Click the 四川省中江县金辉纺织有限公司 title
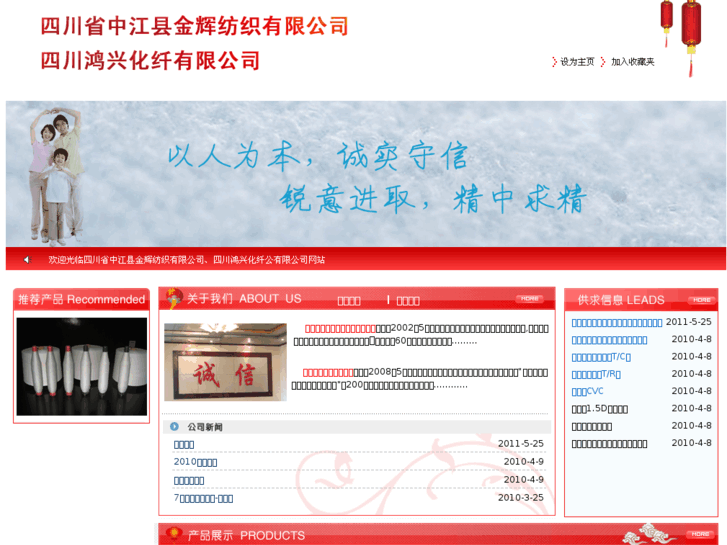 click(x=194, y=26)
